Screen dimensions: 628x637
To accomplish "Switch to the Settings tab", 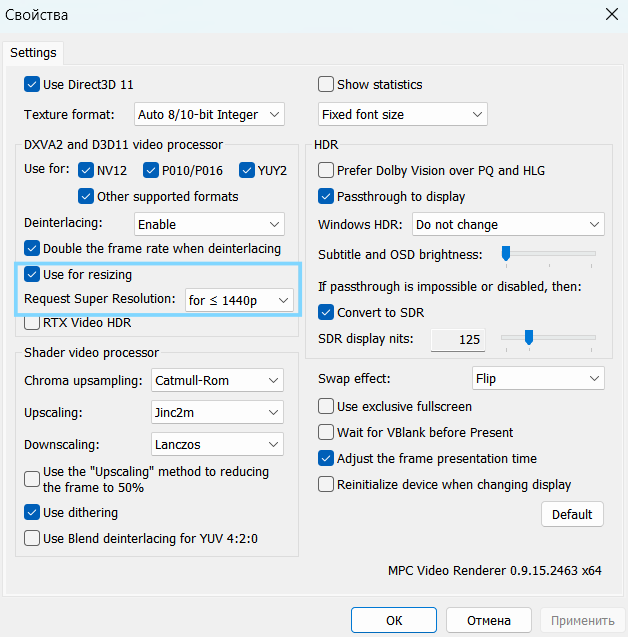I will (33, 52).
